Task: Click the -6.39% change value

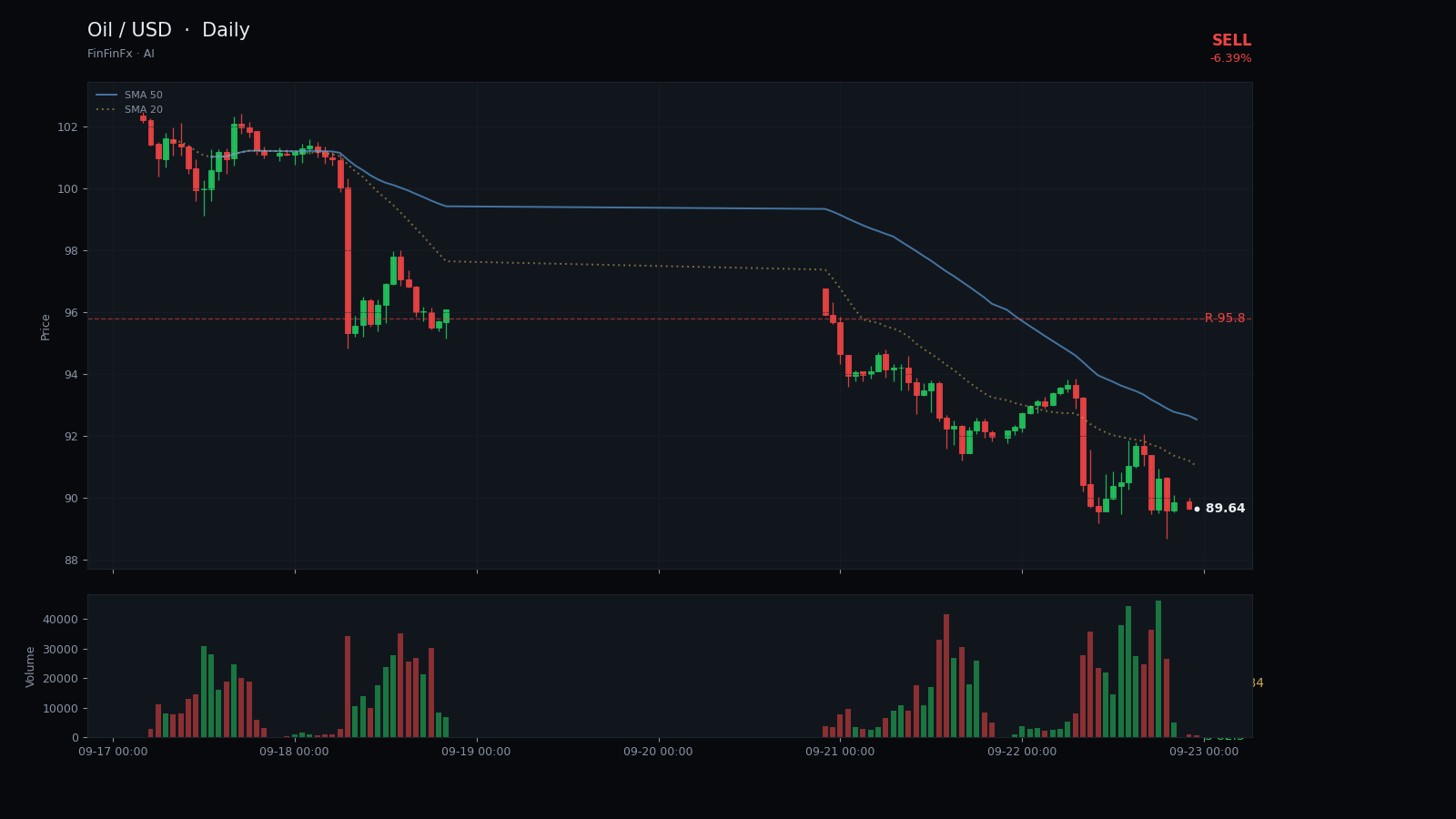Action: 1230,59
